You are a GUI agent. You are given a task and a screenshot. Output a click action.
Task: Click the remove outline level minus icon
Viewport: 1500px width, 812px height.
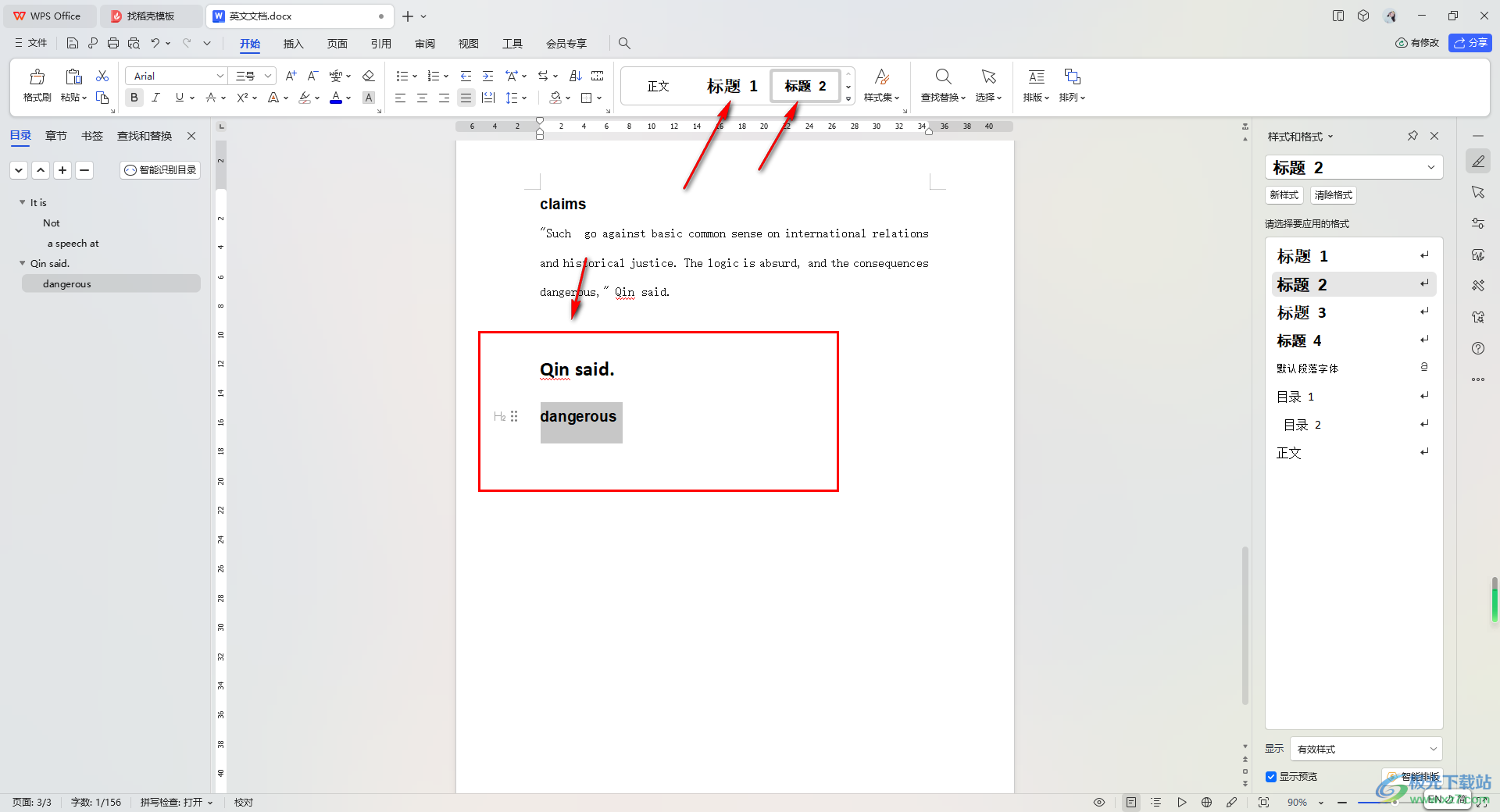tap(84, 169)
